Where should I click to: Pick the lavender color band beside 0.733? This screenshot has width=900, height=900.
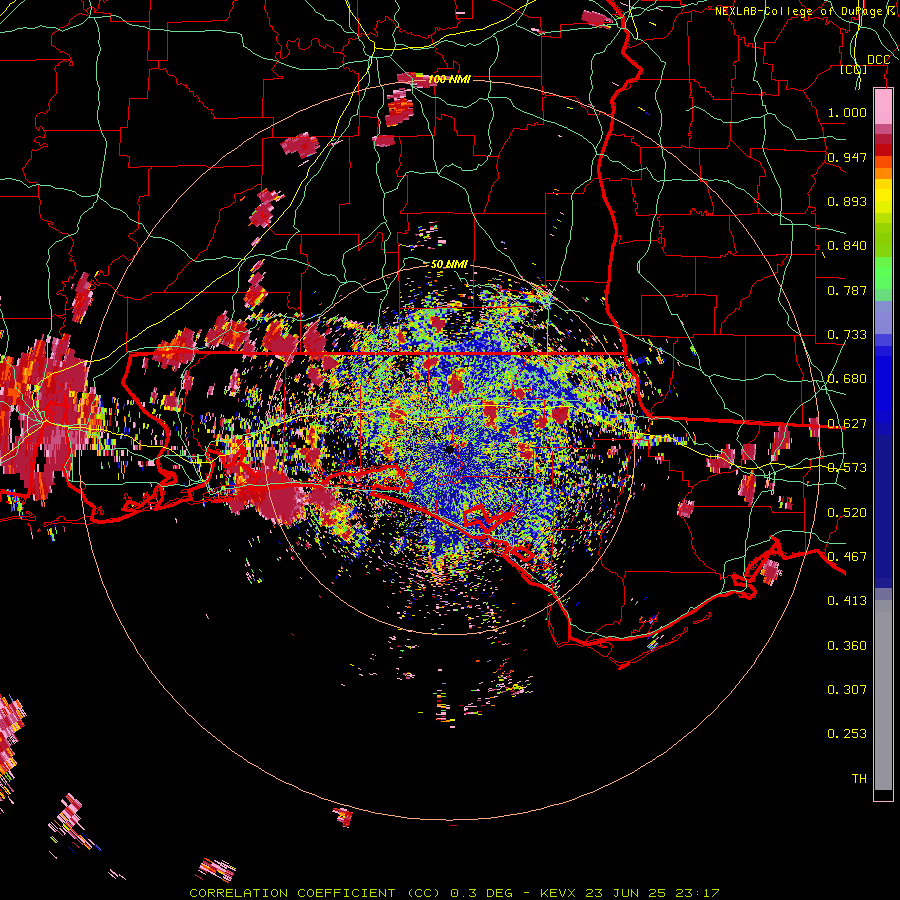click(x=883, y=317)
